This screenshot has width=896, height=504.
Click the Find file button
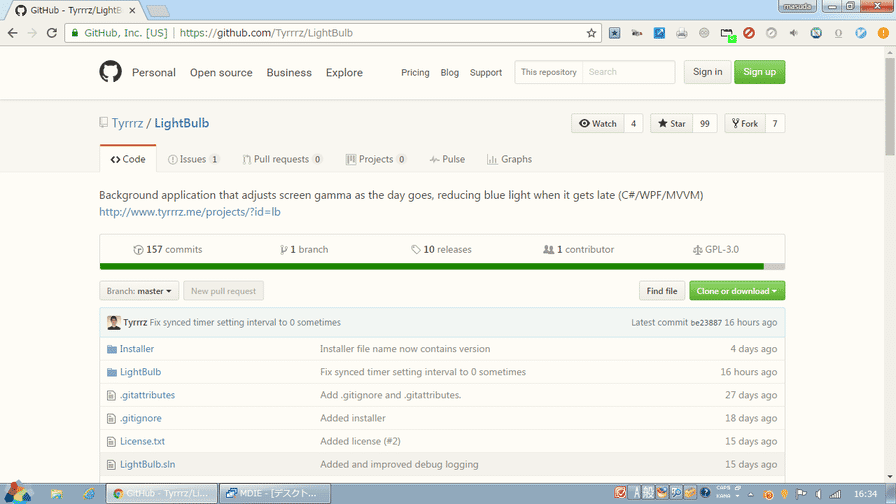coord(662,291)
